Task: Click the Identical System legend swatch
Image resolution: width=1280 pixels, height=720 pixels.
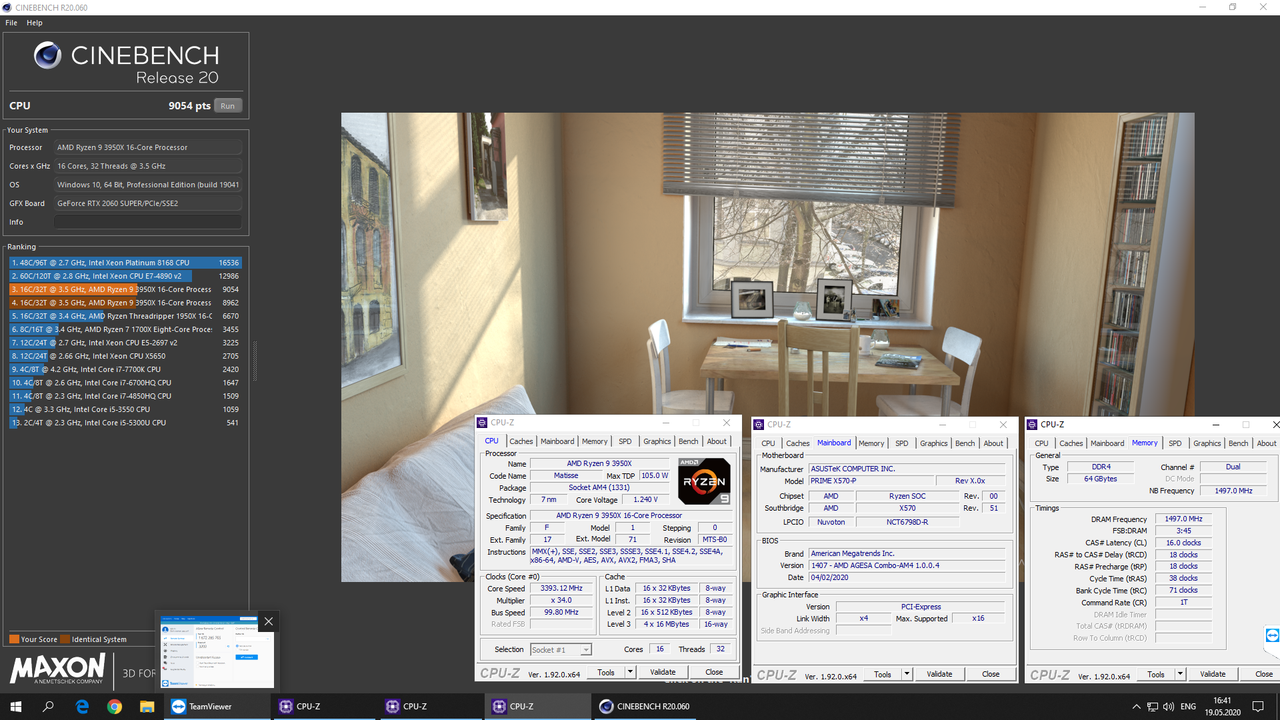Action: [64, 639]
